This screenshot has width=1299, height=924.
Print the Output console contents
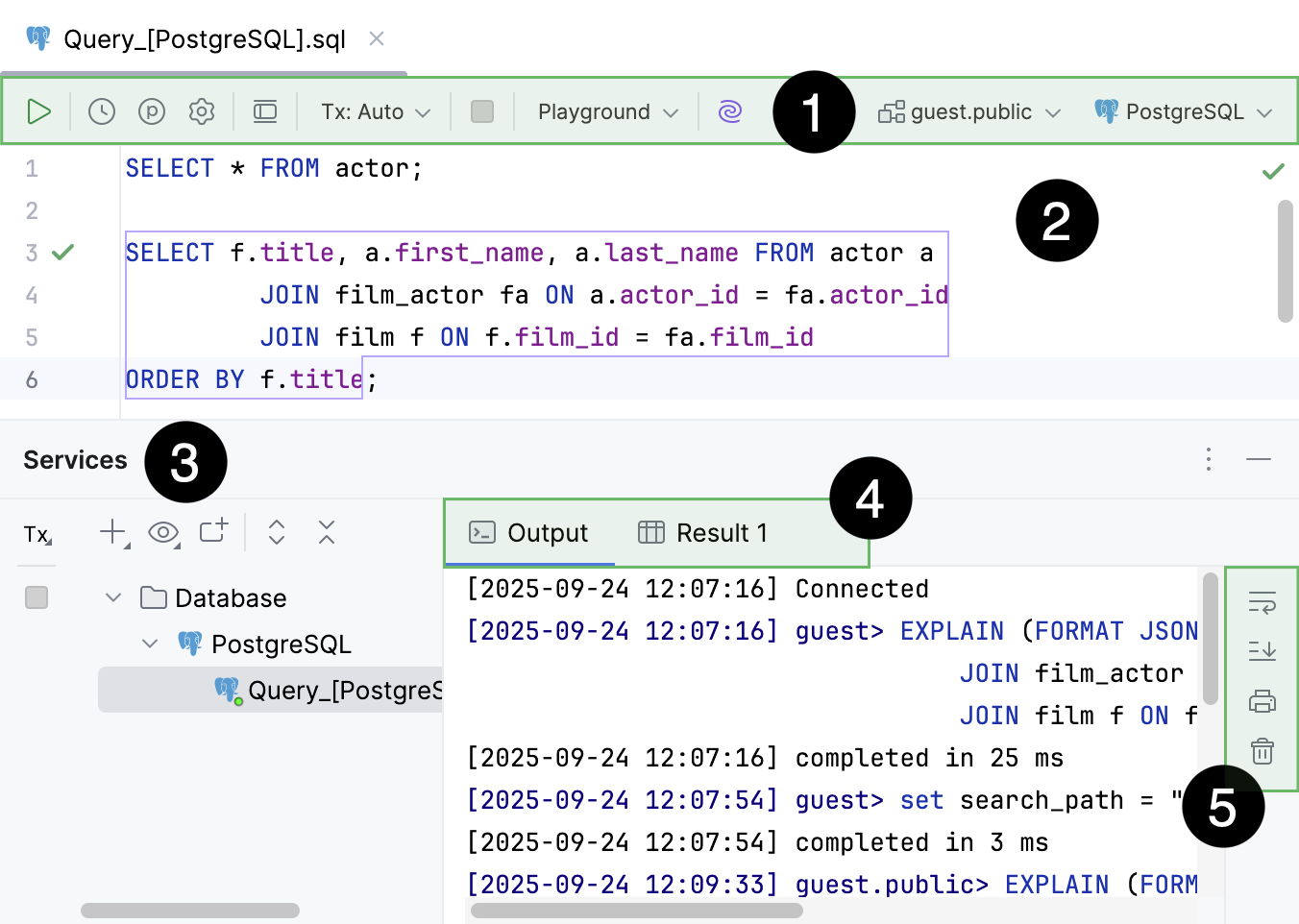[x=1262, y=701]
